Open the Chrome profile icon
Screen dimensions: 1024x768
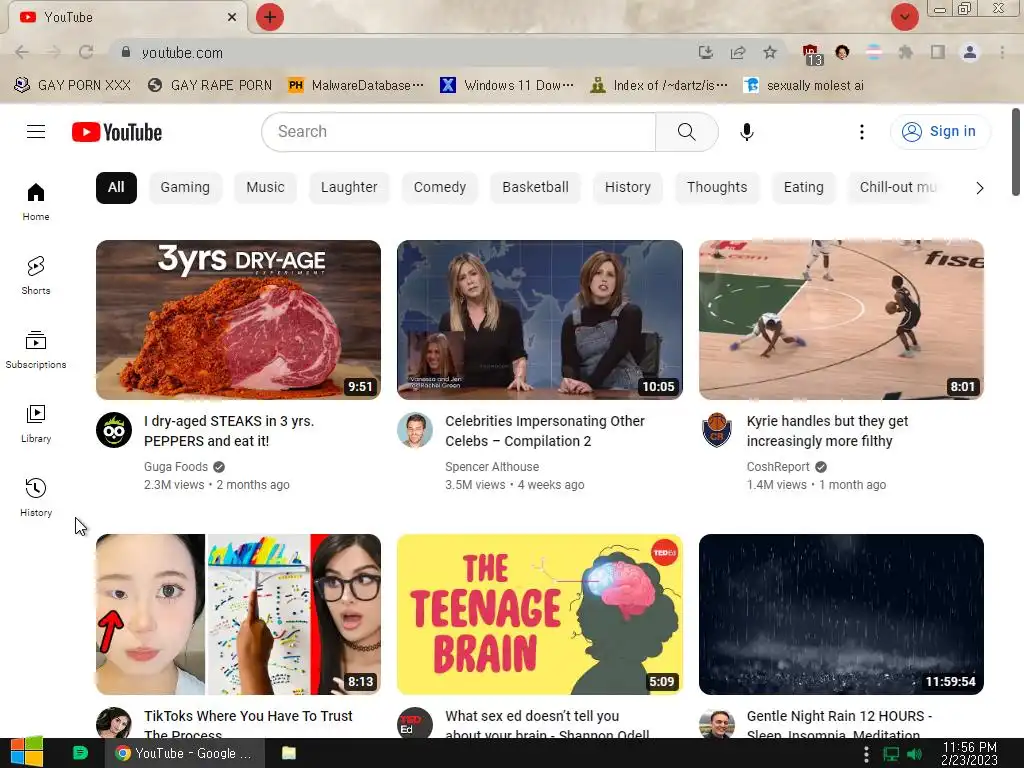pyautogui.click(x=970, y=52)
